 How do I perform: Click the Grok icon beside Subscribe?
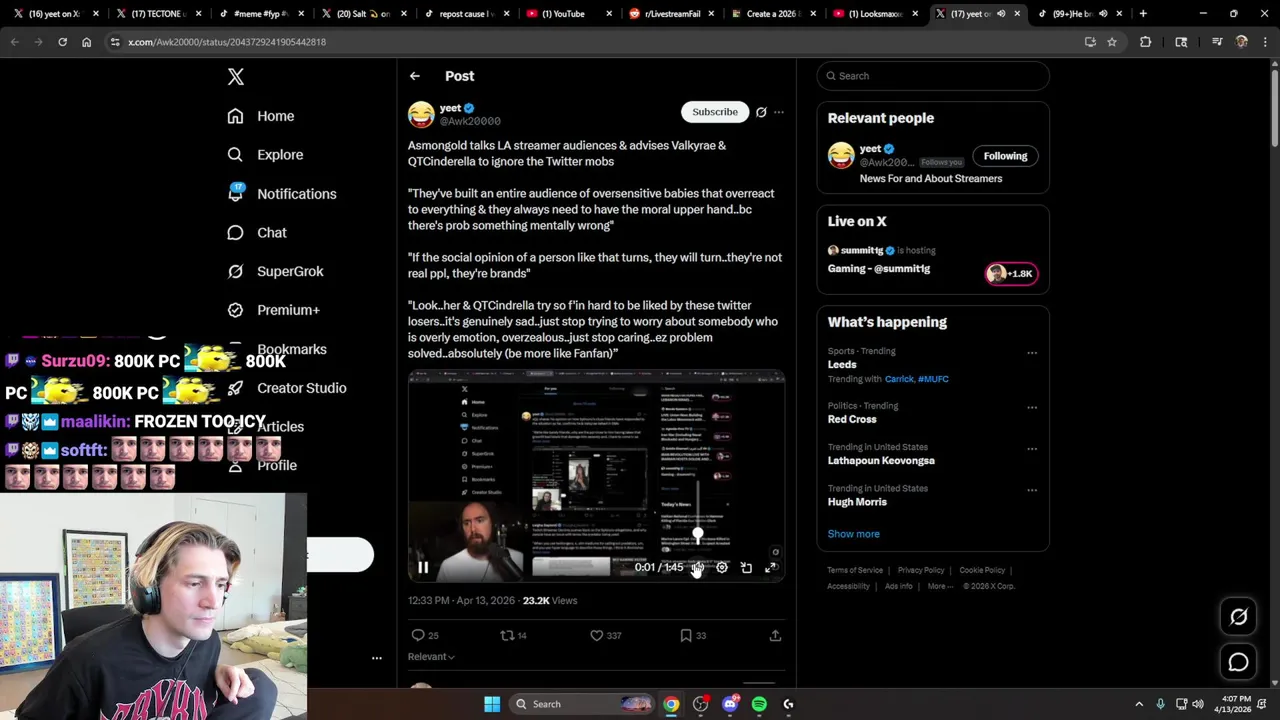(x=761, y=112)
